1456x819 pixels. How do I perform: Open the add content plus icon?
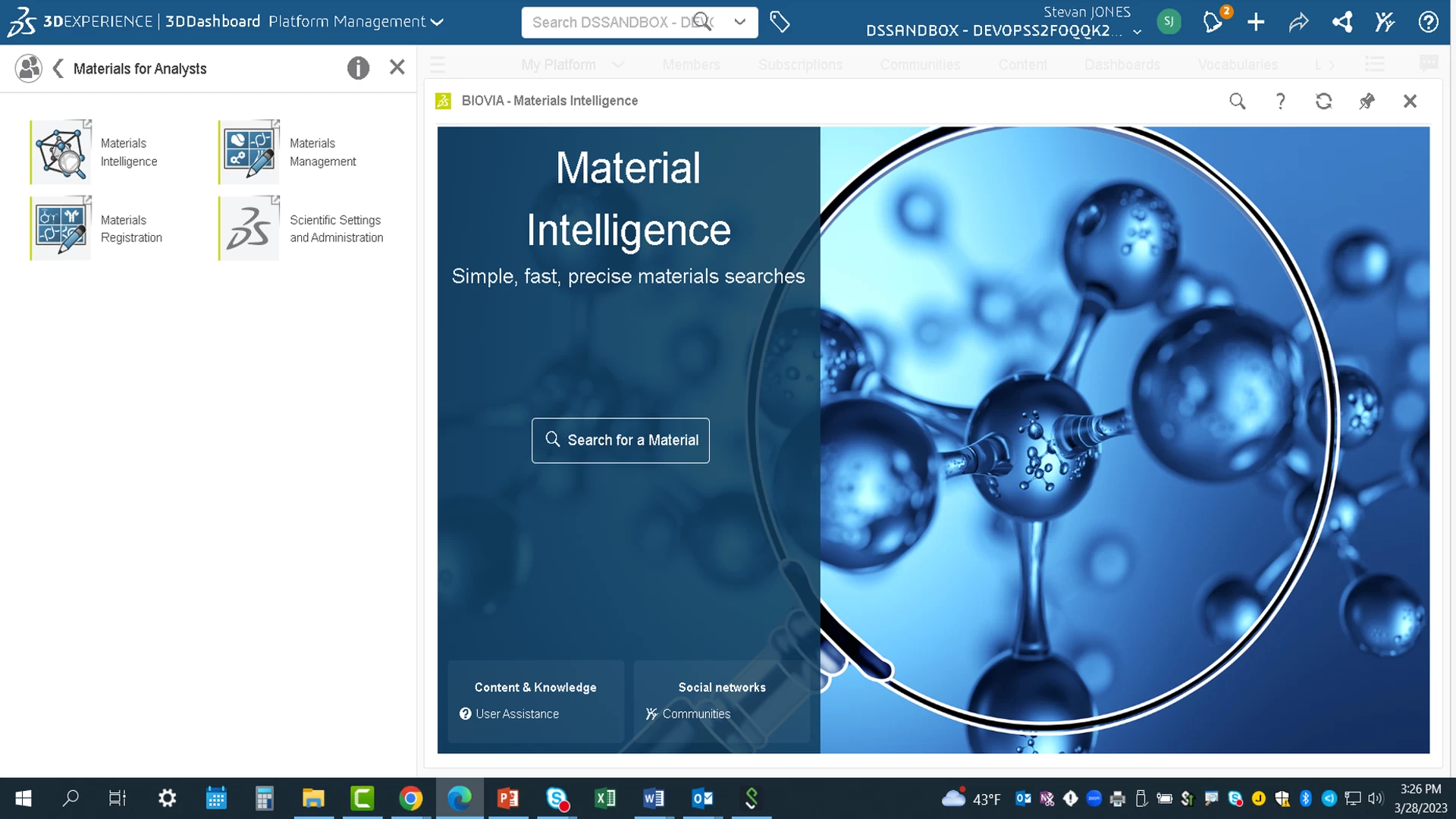coord(1256,23)
